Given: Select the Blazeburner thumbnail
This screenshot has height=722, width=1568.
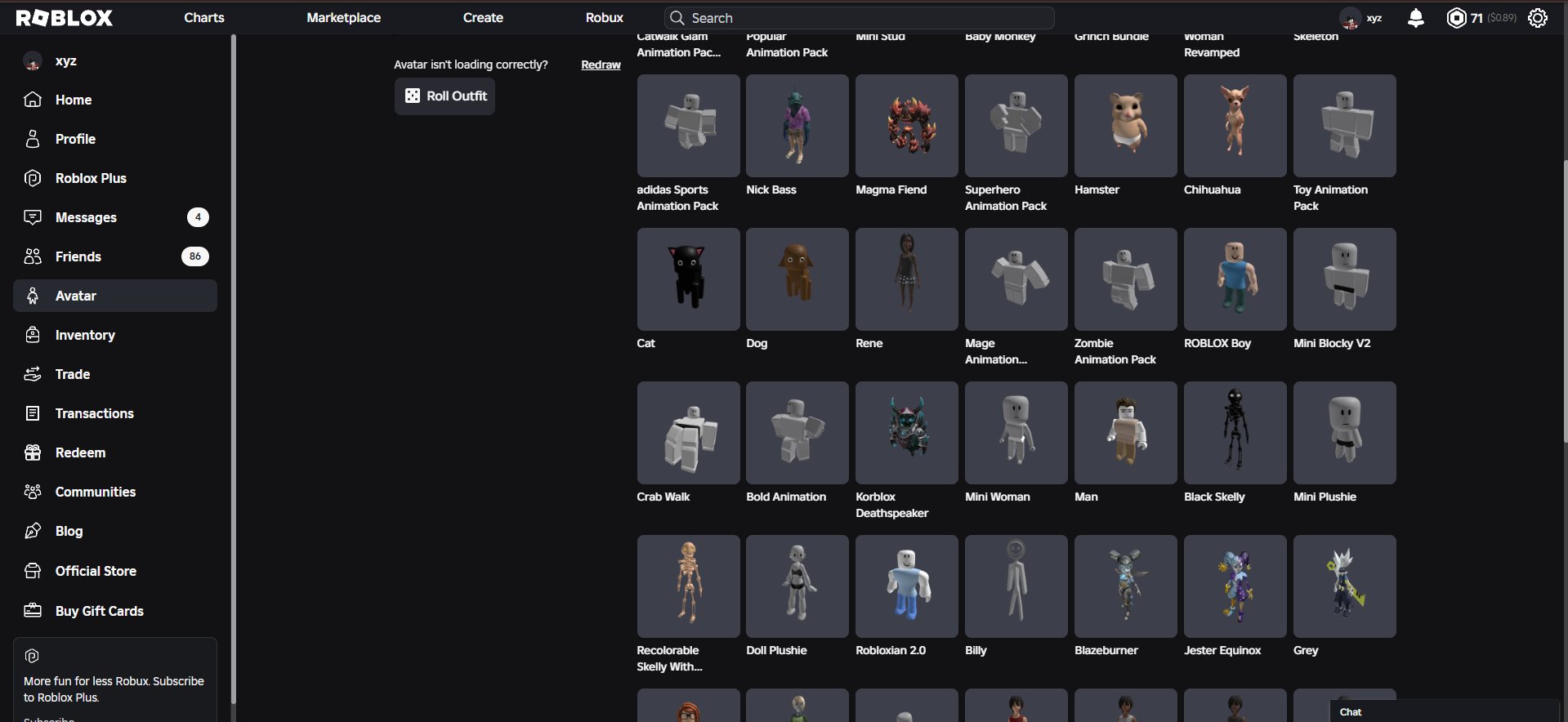Looking at the screenshot, I should (x=1126, y=586).
